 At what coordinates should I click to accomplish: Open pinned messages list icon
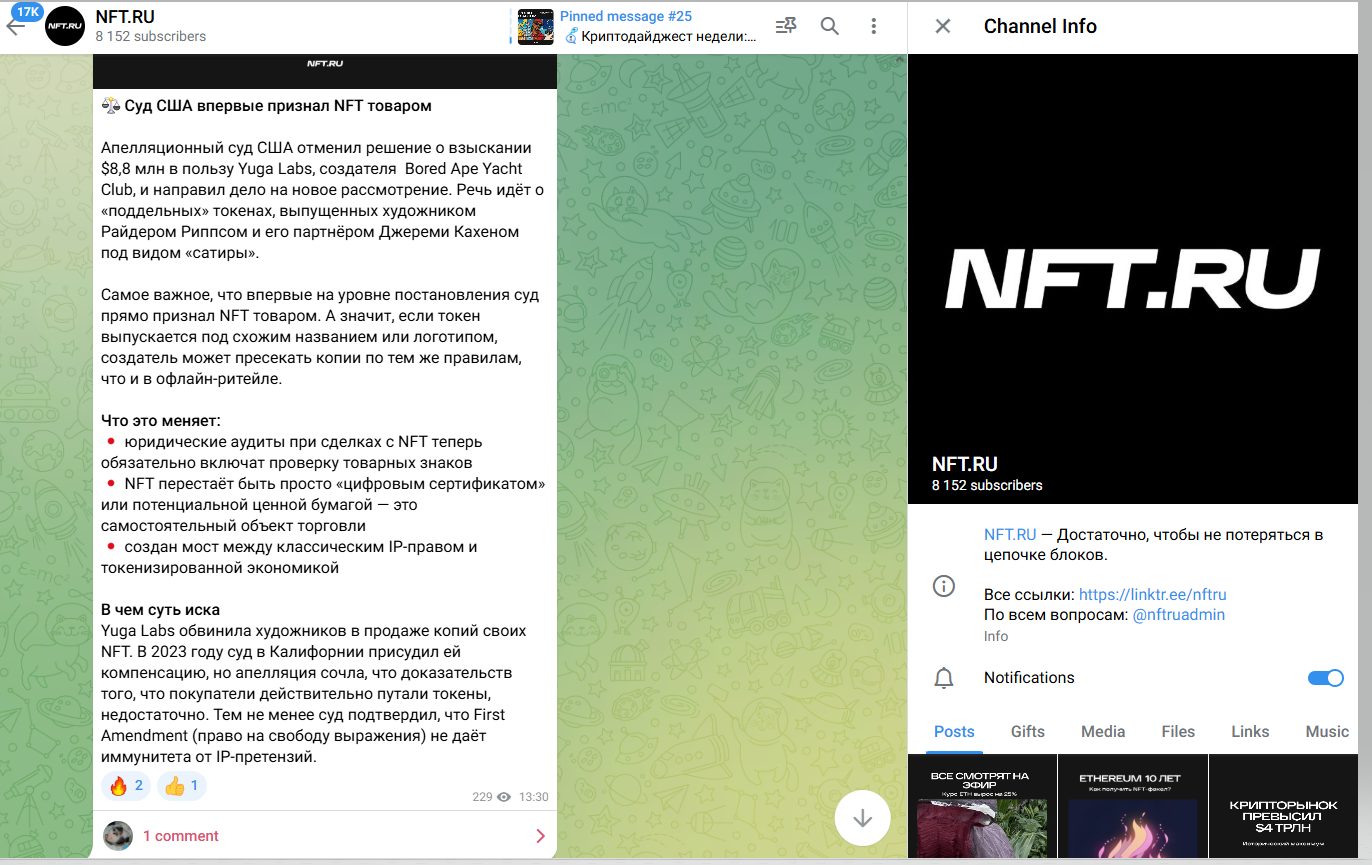[786, 26]
